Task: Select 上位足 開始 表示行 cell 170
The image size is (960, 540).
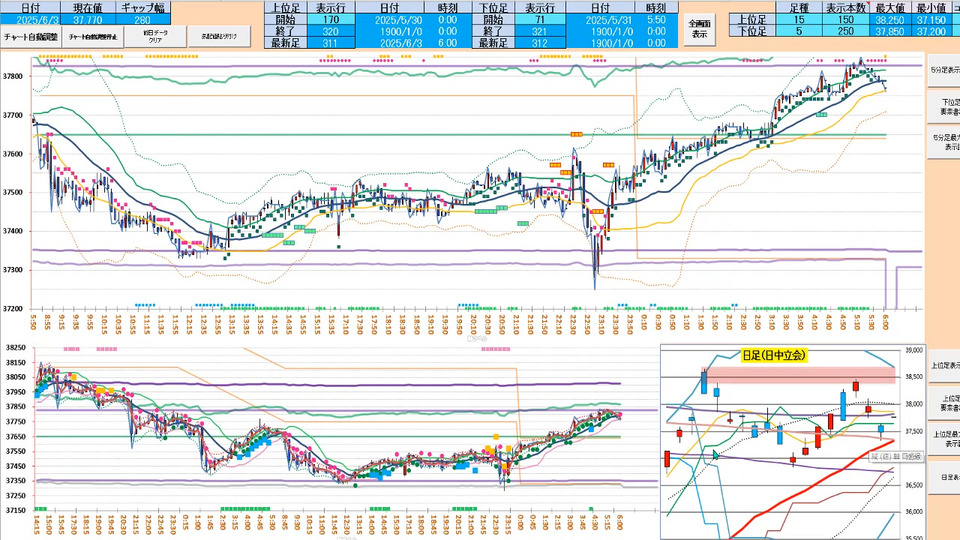Action: [331, 20]
